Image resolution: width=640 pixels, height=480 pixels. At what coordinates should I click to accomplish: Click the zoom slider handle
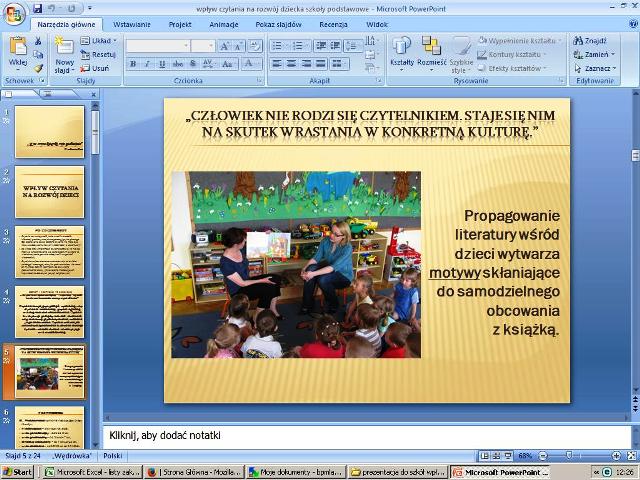tap(569, 455)
